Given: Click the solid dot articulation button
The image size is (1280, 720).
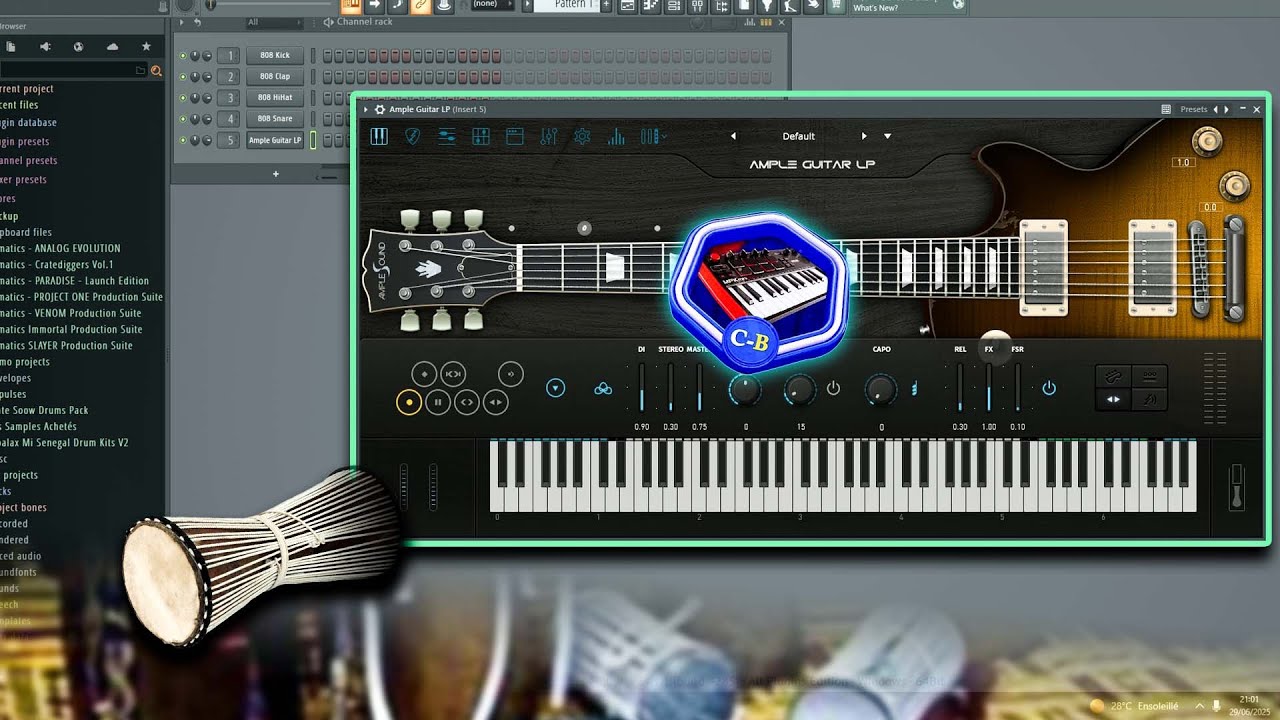Looking at the screenshot, I should [408, 402].
